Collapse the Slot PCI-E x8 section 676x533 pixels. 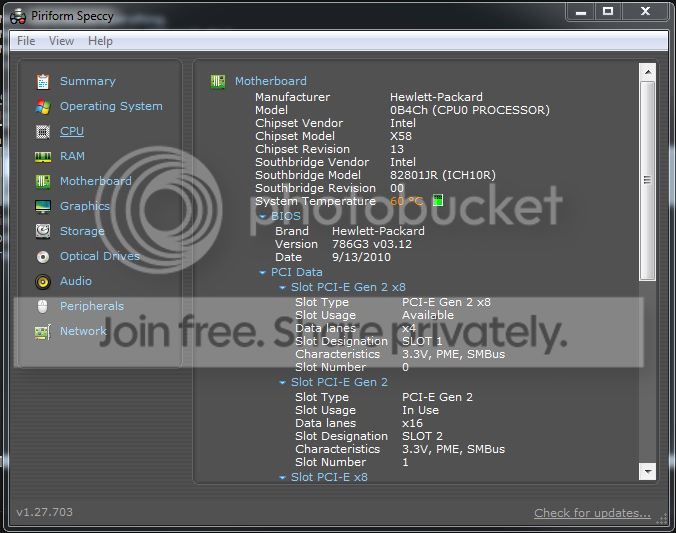[x=282, y=477]
